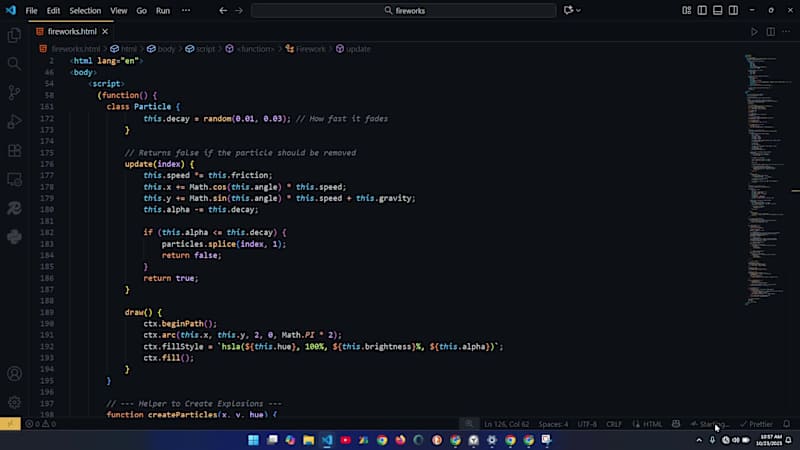Open Customize Layout icon
This screenshot has width=800, height=450.
(687, 10)
